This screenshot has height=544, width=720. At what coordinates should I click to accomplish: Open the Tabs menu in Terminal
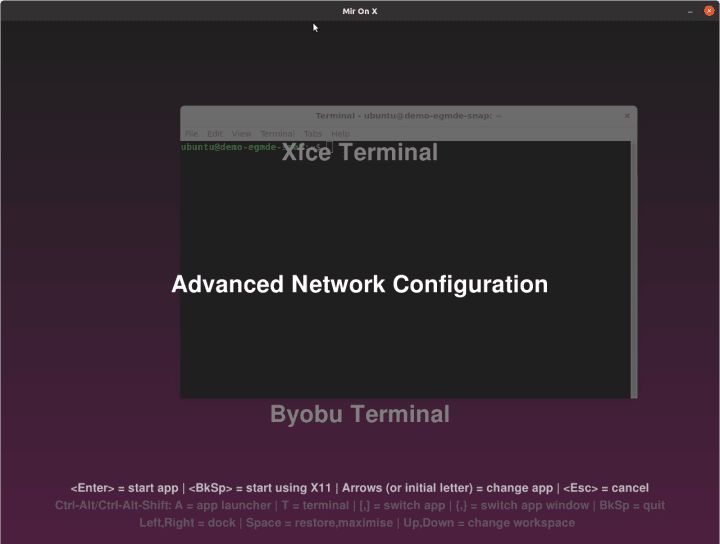[x=313, y=134]
